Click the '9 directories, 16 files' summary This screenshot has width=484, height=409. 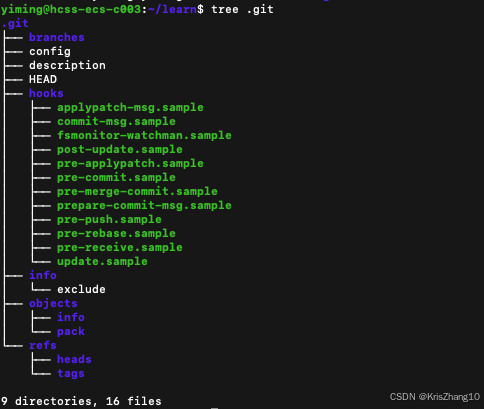tap(81, 401)
